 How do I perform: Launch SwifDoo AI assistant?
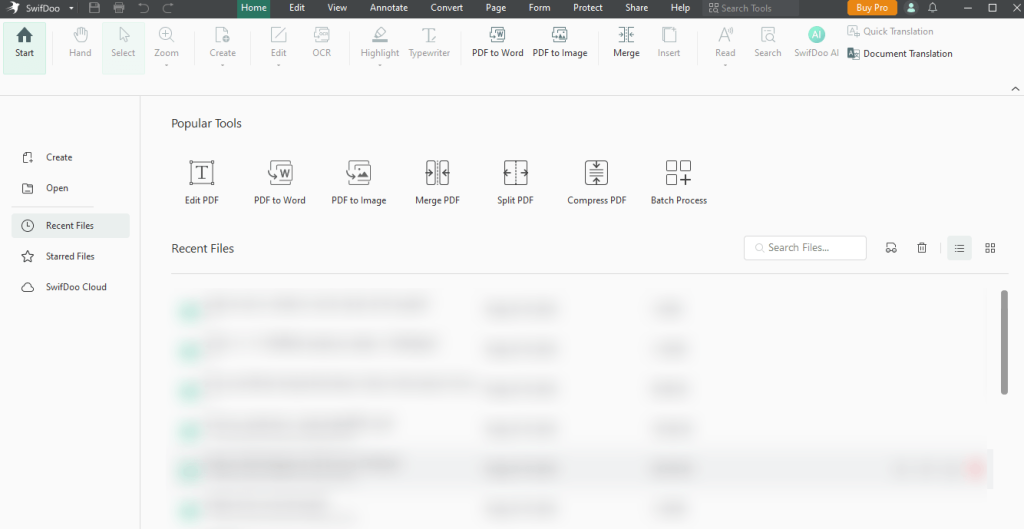(816, 43)
